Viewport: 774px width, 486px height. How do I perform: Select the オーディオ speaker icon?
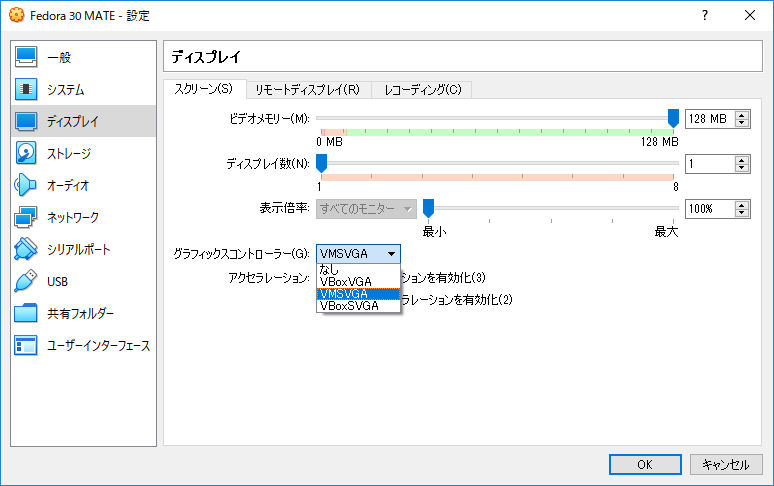click(x=26, y=186)
